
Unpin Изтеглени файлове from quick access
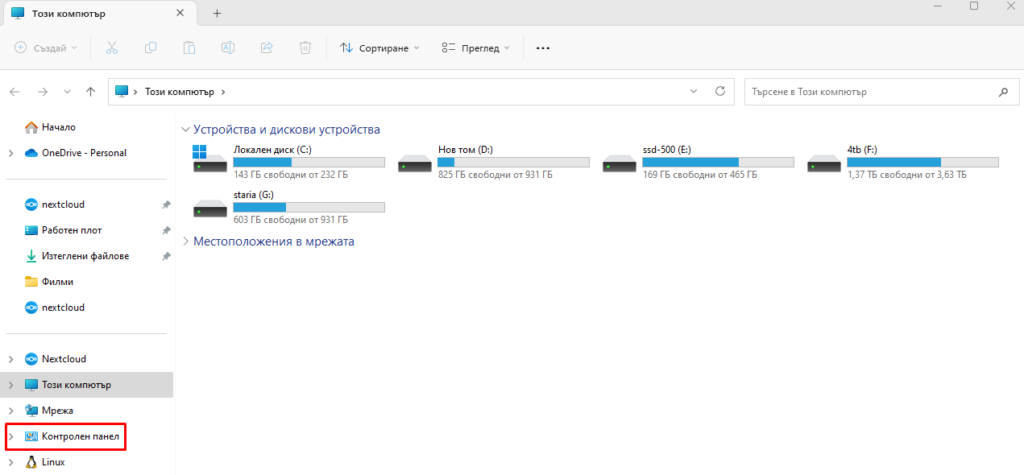pos(166,256)
